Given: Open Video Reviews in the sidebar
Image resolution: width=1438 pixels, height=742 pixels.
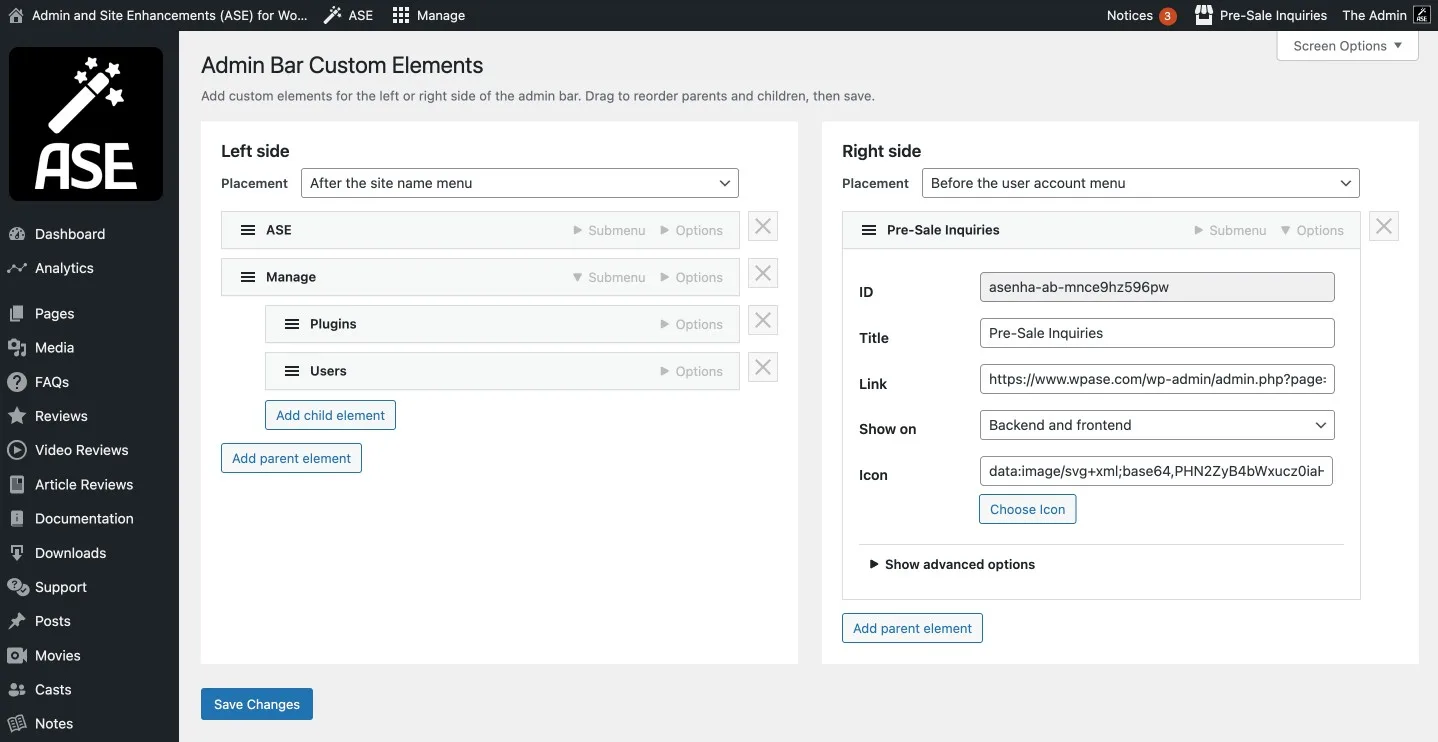Looking at the screenshot, I should click(x=81, y=450).
